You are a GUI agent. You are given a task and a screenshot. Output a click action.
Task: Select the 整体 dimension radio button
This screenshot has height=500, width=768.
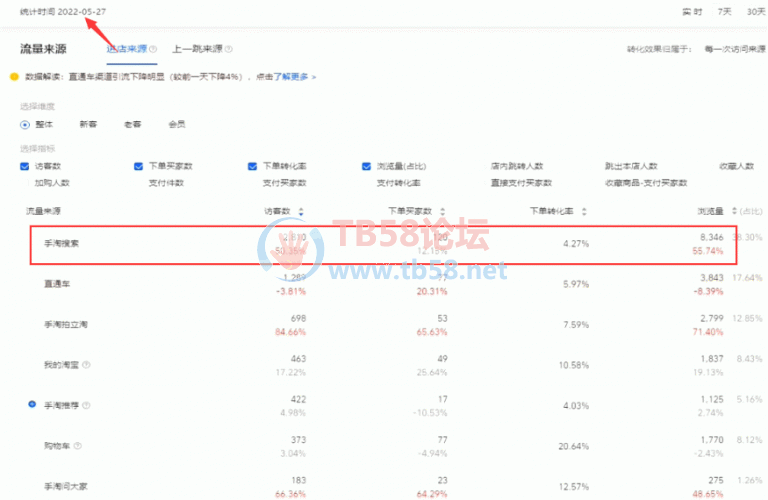(25, 124)
